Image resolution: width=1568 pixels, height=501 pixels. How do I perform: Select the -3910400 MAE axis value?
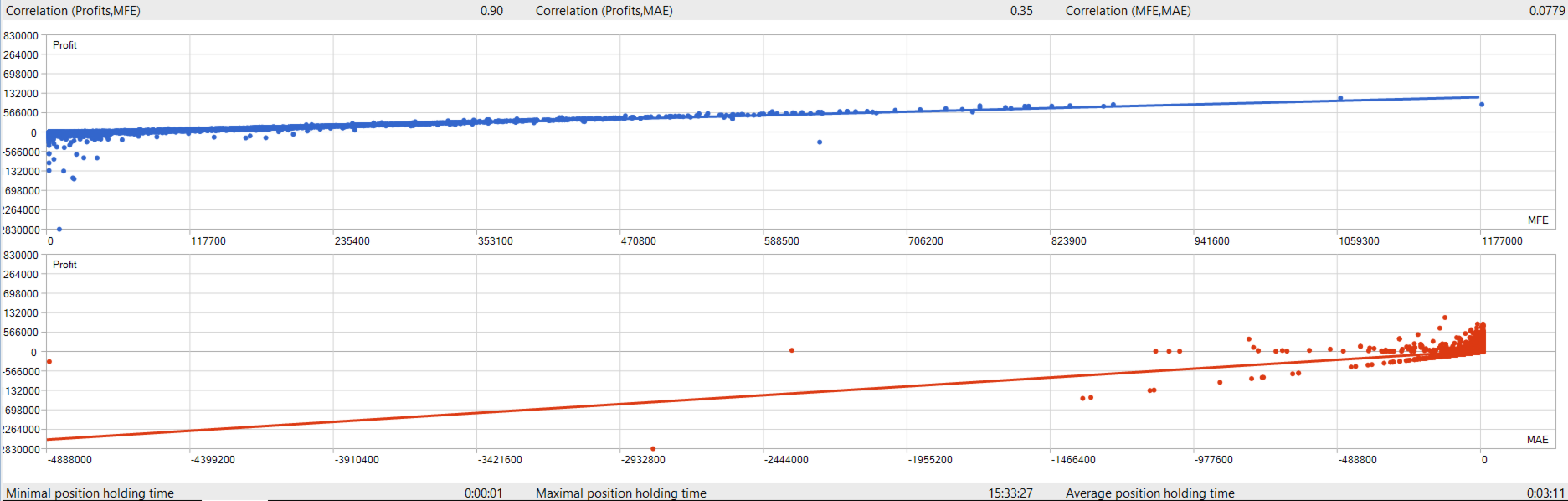point(357,460)
